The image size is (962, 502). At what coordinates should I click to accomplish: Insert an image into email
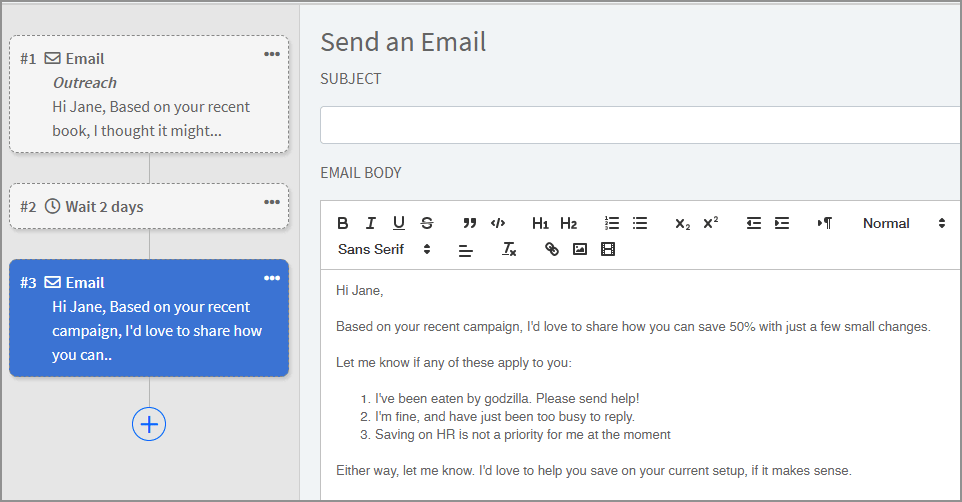click(x=579, y=249)
